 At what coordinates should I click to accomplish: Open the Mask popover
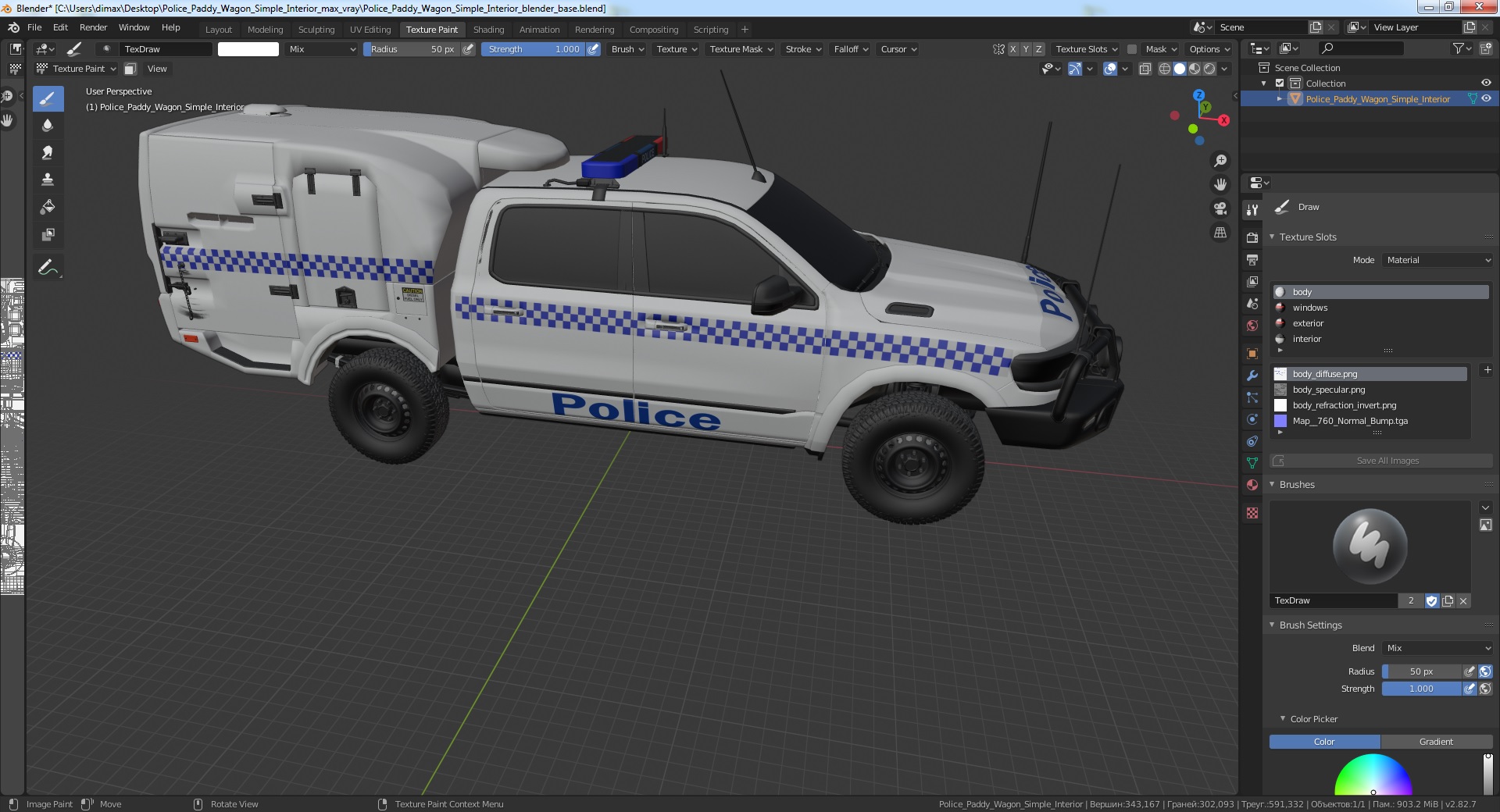click(x=1161, y=49)
